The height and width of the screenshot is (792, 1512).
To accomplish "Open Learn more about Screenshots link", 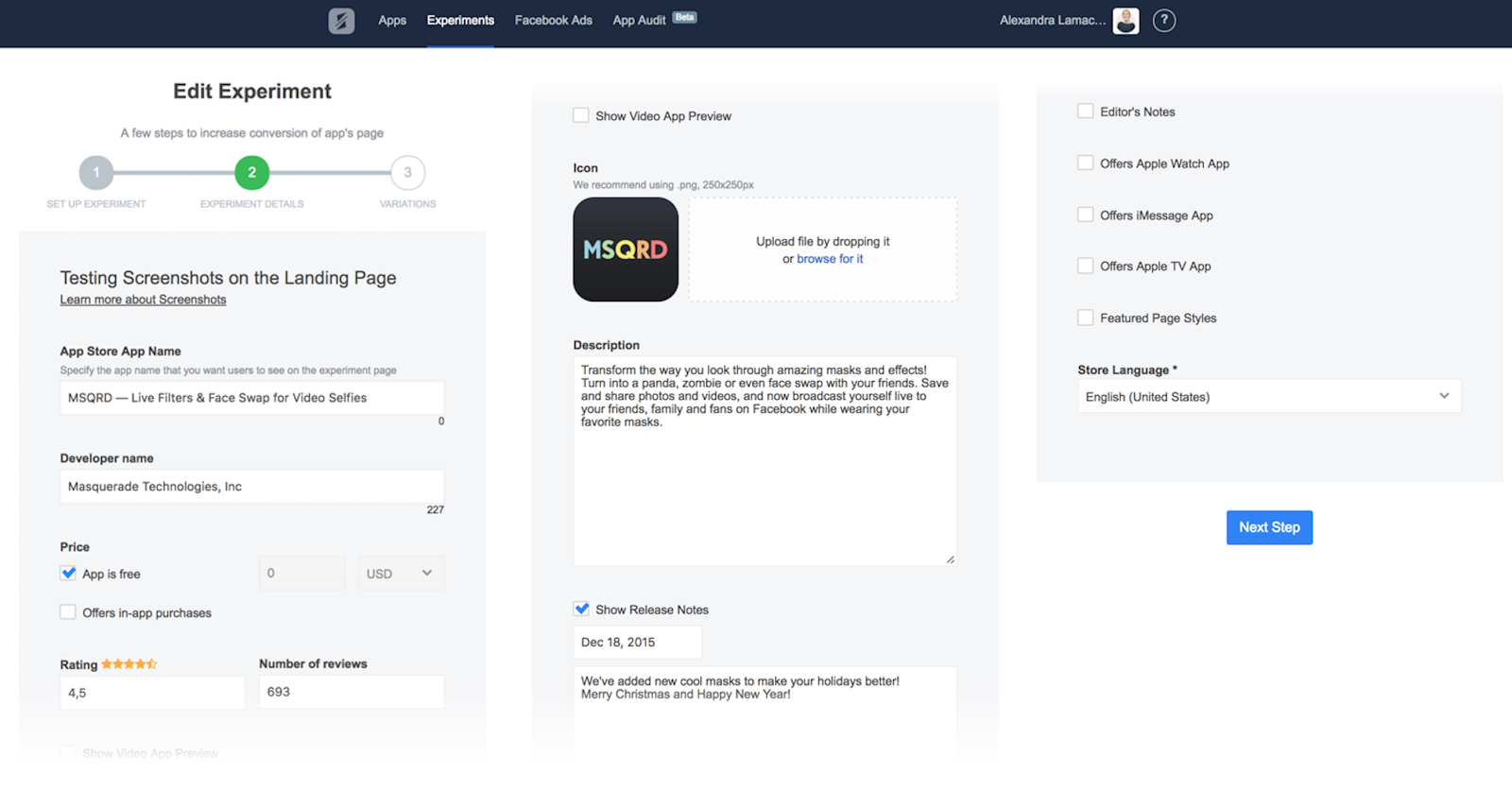I will pyautogui.click(x=143, y=300).
